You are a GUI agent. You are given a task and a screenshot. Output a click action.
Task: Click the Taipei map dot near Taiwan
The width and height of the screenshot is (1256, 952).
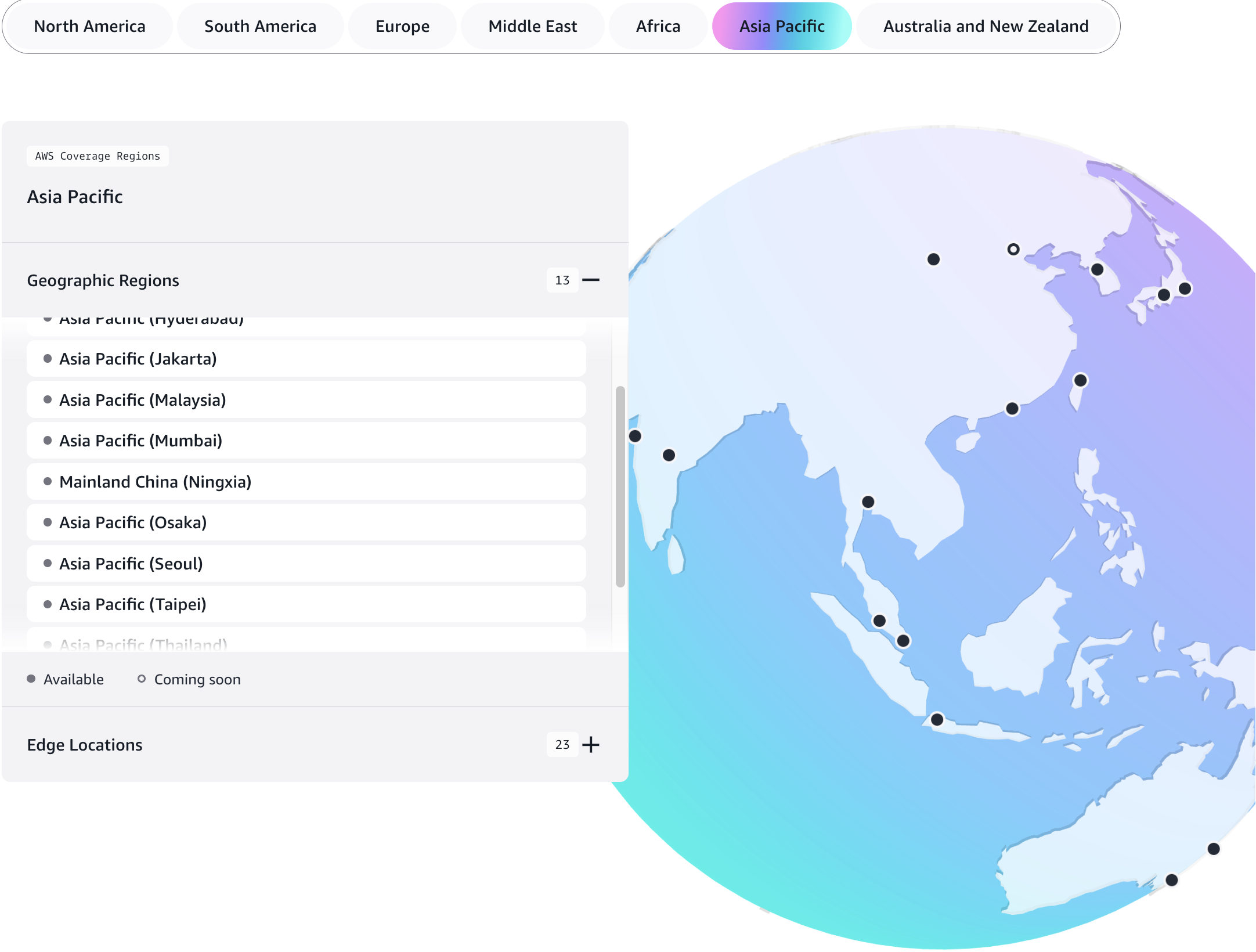[1080, 380]
